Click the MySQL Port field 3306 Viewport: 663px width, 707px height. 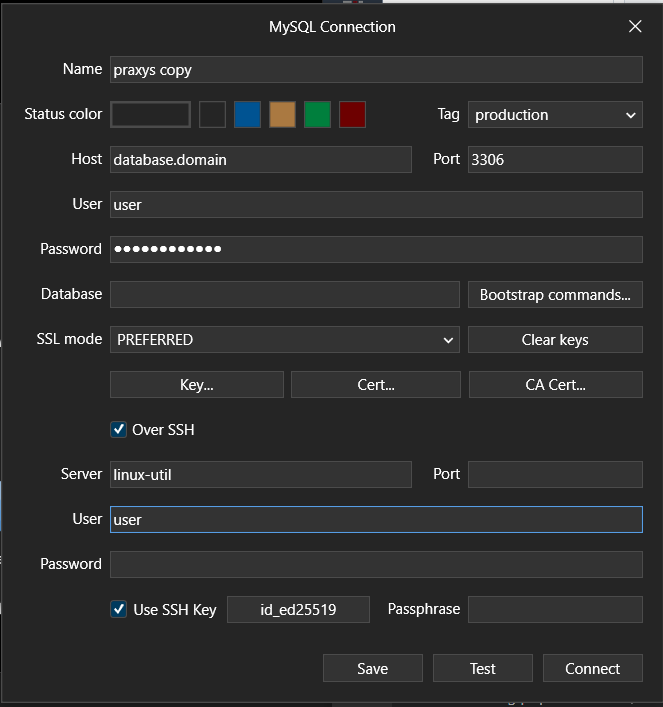click(x=555, y=159)
